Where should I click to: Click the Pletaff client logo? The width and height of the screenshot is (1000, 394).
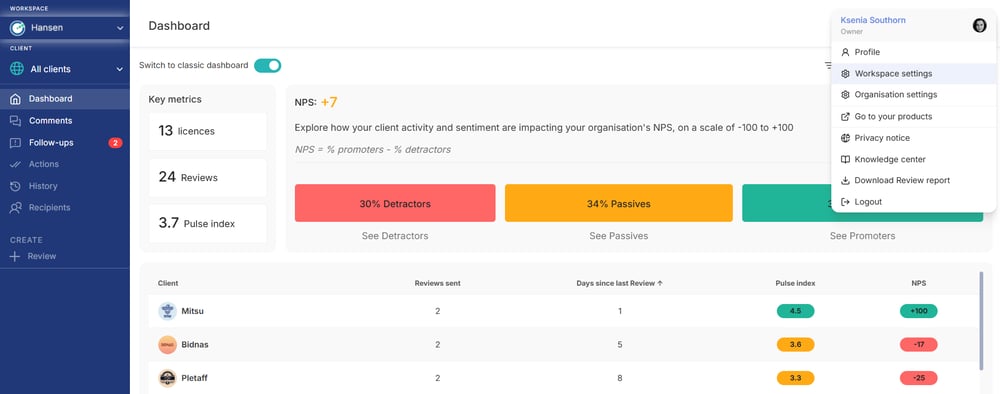coord(167,378)
